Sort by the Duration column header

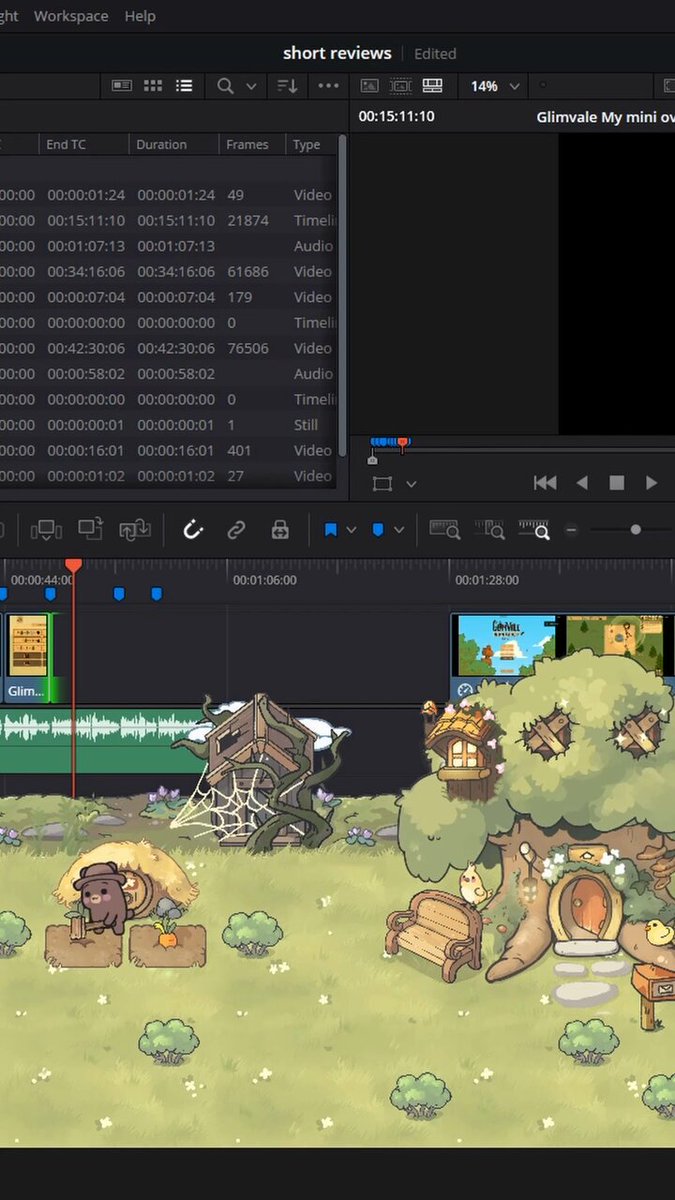(162, 144)
